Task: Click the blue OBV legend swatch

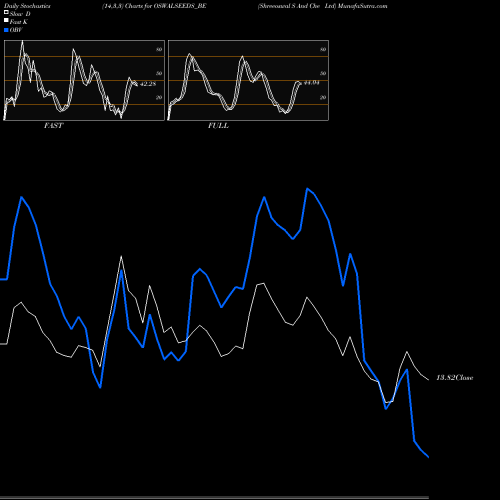Action: [6, 30]
